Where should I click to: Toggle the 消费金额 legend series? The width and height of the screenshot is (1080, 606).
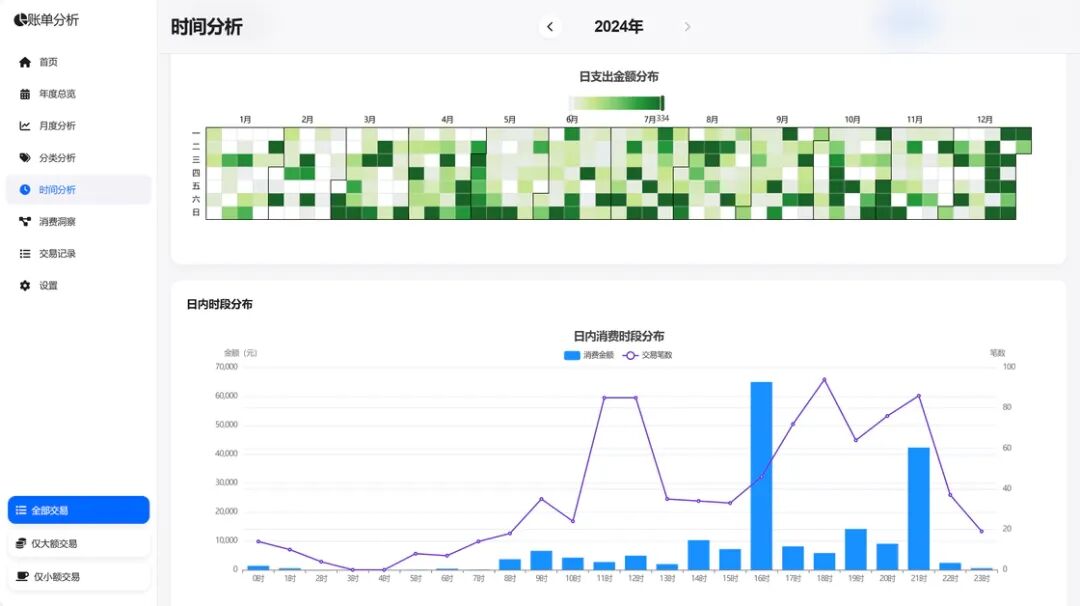pos(589,355)
